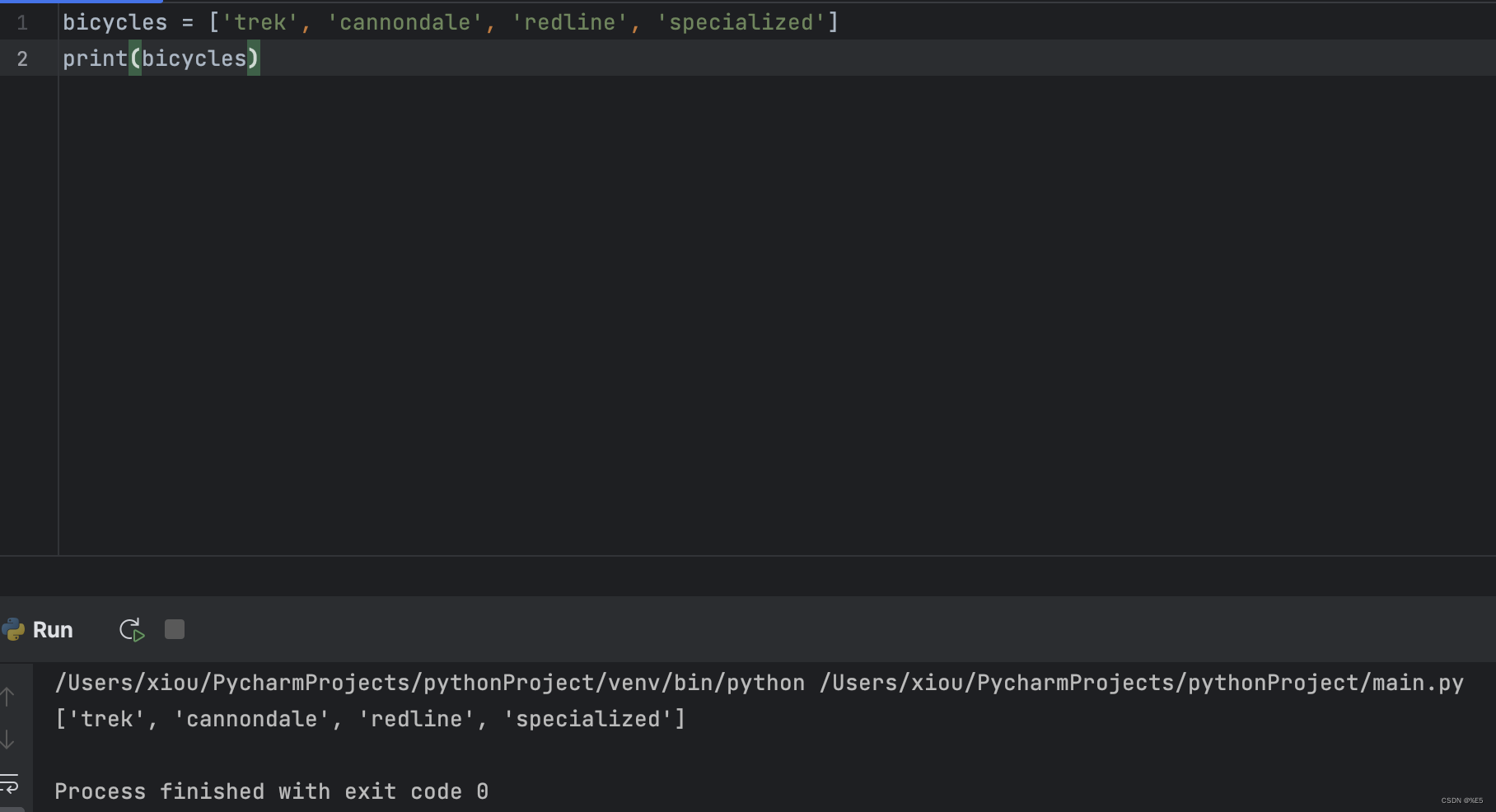1496x812 pixels.
Task: Click the venv/bin/python path in console
Action: (x=430, y=683)
